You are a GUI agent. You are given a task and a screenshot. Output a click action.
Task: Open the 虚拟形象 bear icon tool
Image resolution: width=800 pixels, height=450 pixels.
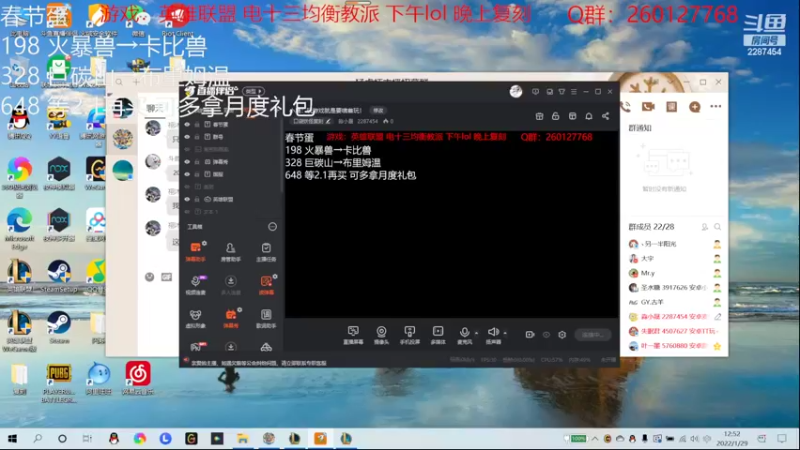coord(195,317)
